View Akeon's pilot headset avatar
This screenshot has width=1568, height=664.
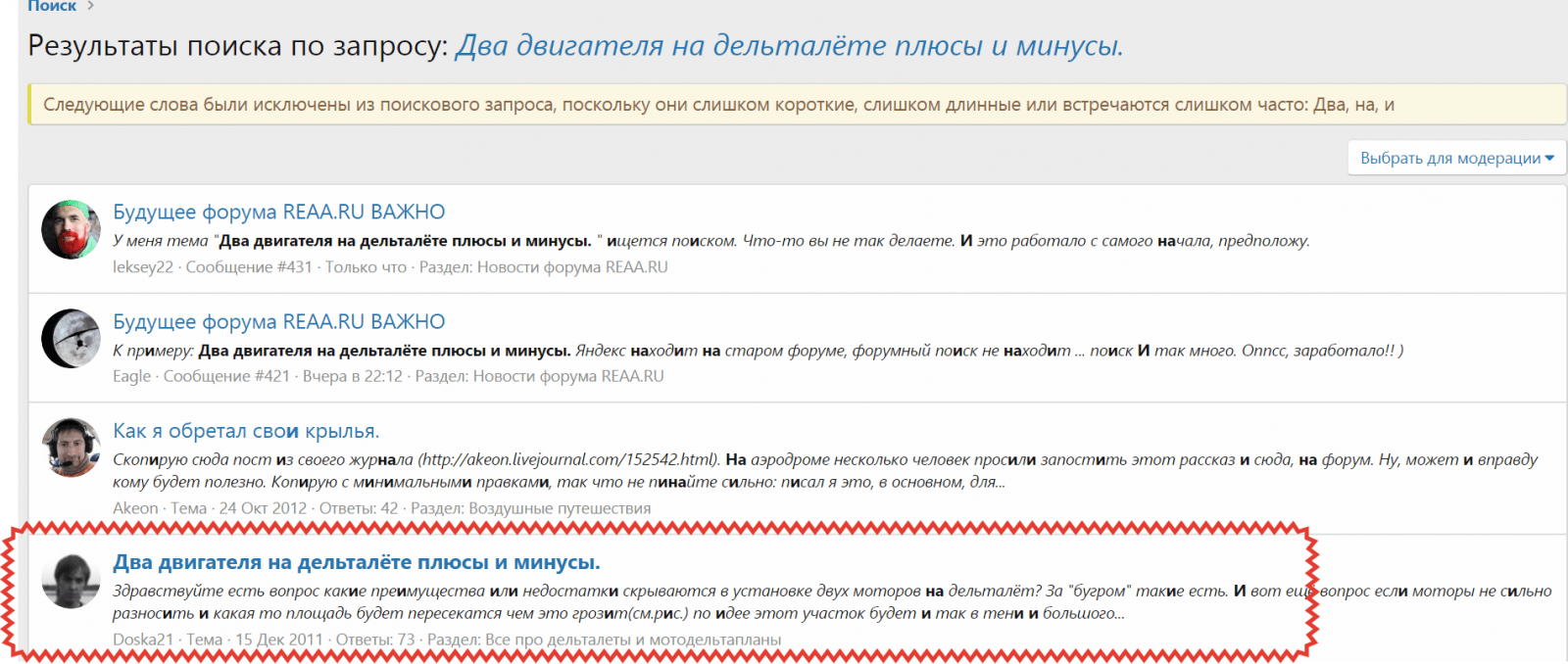tap(71, 449)
